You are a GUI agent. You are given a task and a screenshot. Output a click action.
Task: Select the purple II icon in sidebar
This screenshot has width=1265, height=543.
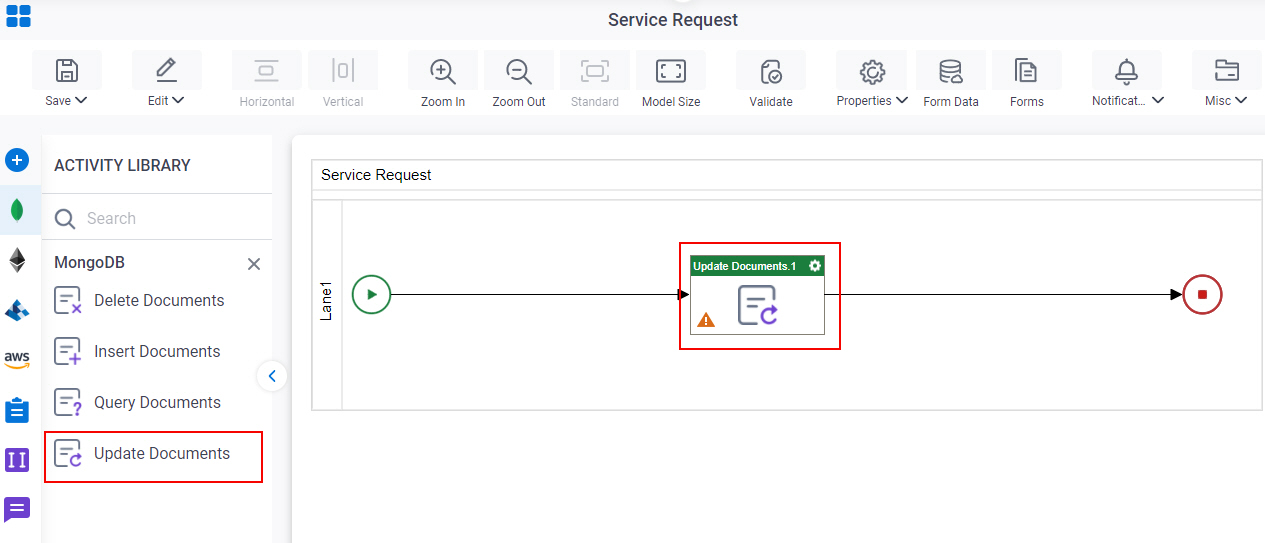(17, 460)
